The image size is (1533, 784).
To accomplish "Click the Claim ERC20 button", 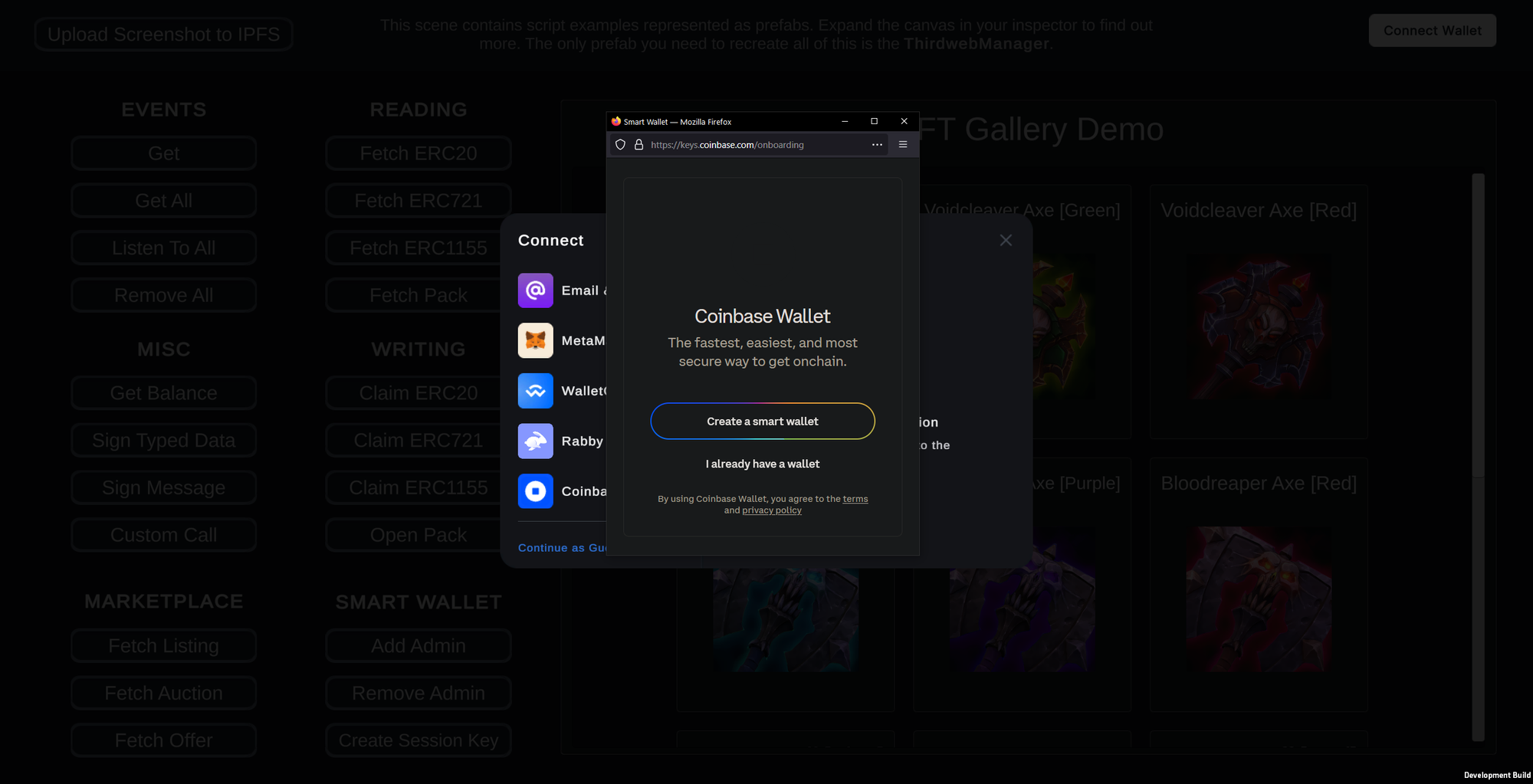I will click(x=419, y=393).
